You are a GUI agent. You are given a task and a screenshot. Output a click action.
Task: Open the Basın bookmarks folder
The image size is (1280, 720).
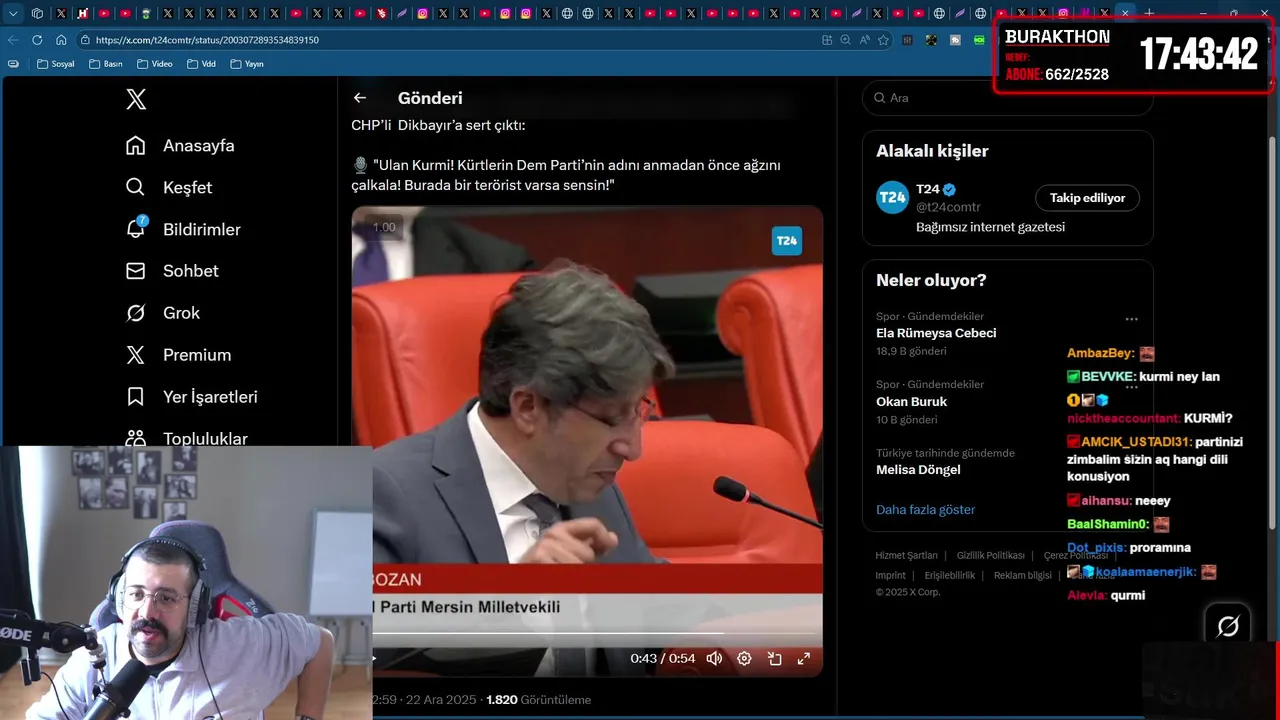pos(106,64)
